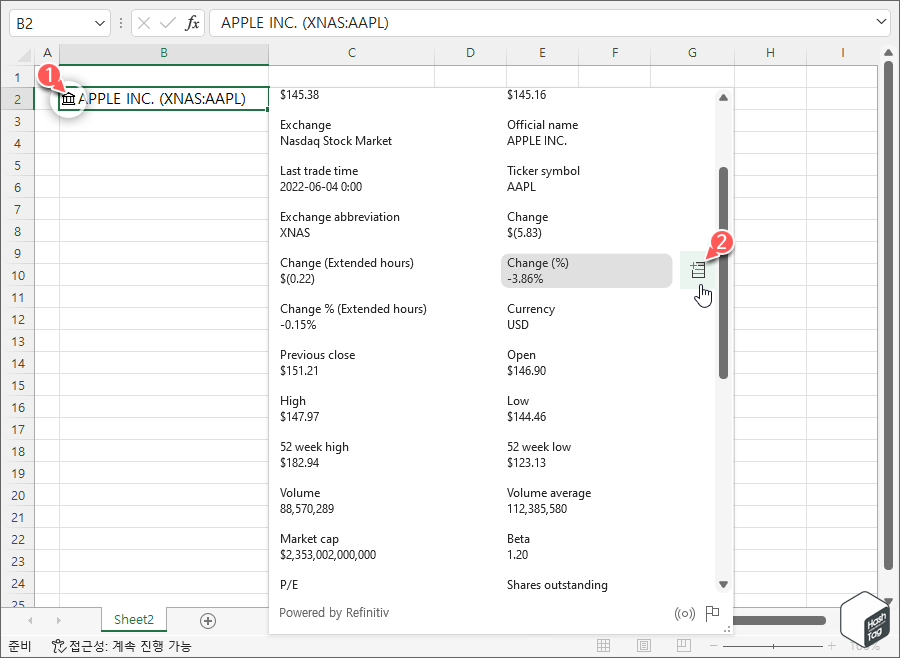Select the Sheet2 tab
This screenshot has width=900, height=658.
point(134,620)
